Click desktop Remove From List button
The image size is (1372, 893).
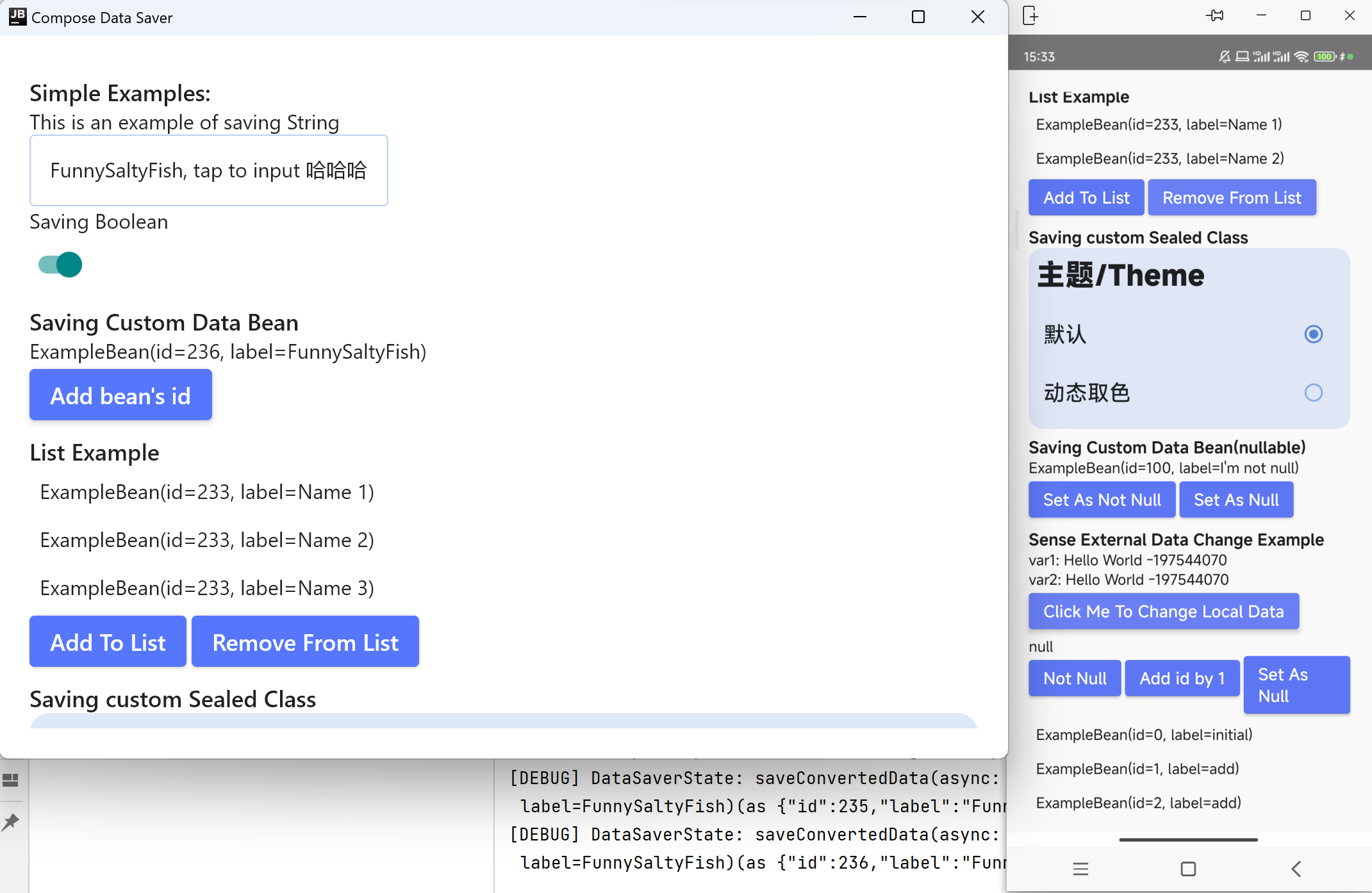pos(305,642)
